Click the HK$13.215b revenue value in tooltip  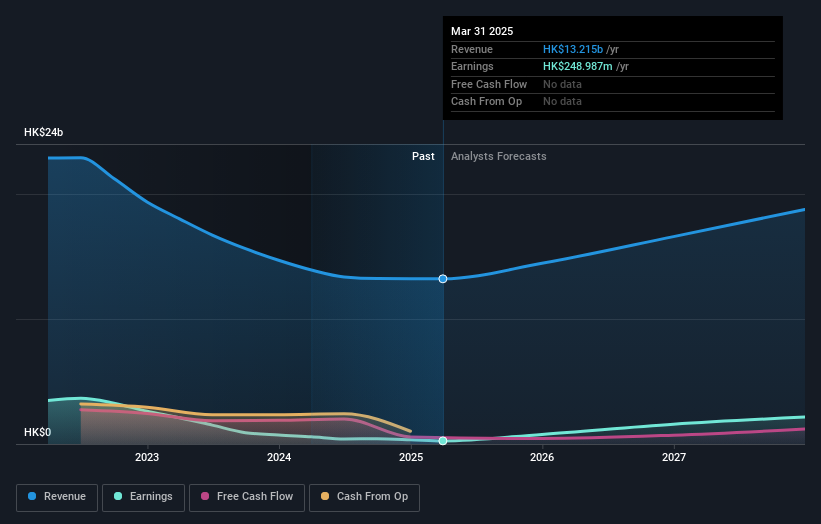573,49
